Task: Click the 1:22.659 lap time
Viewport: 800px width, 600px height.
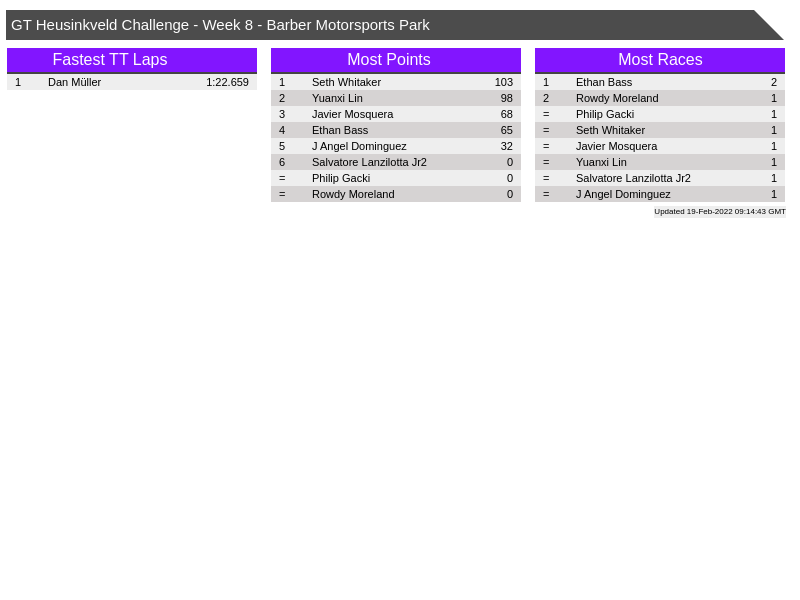Action: [x=227, y=82]
